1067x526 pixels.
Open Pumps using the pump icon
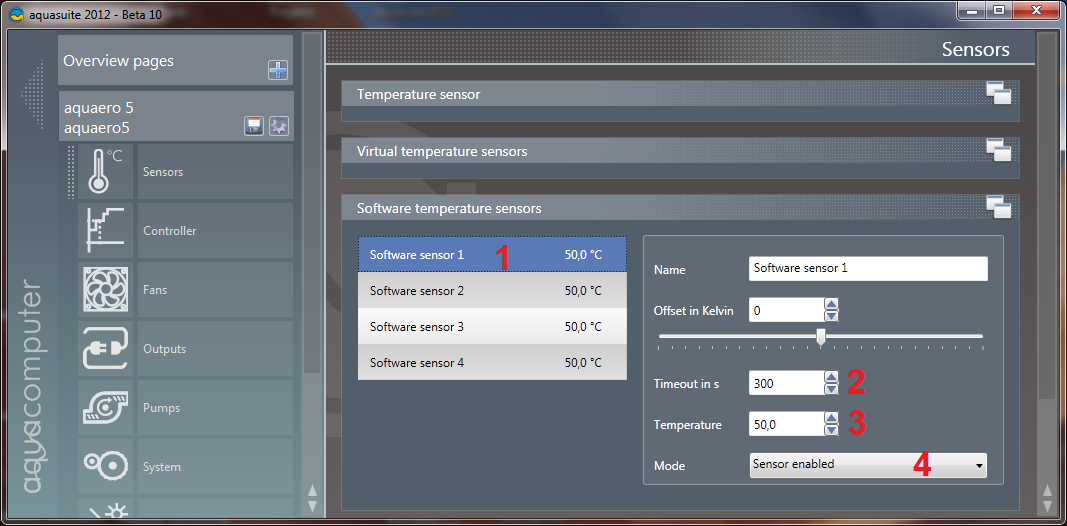pyautogui.click(x=105, y=408)
